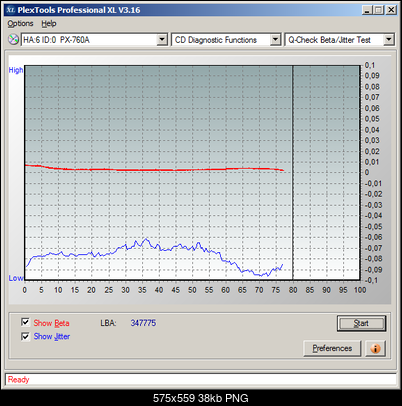Open the CD Diagnostic Functions dropdown
Image resolution: width=402 pixels, height=406 pixels.
[x=275, y=40]
